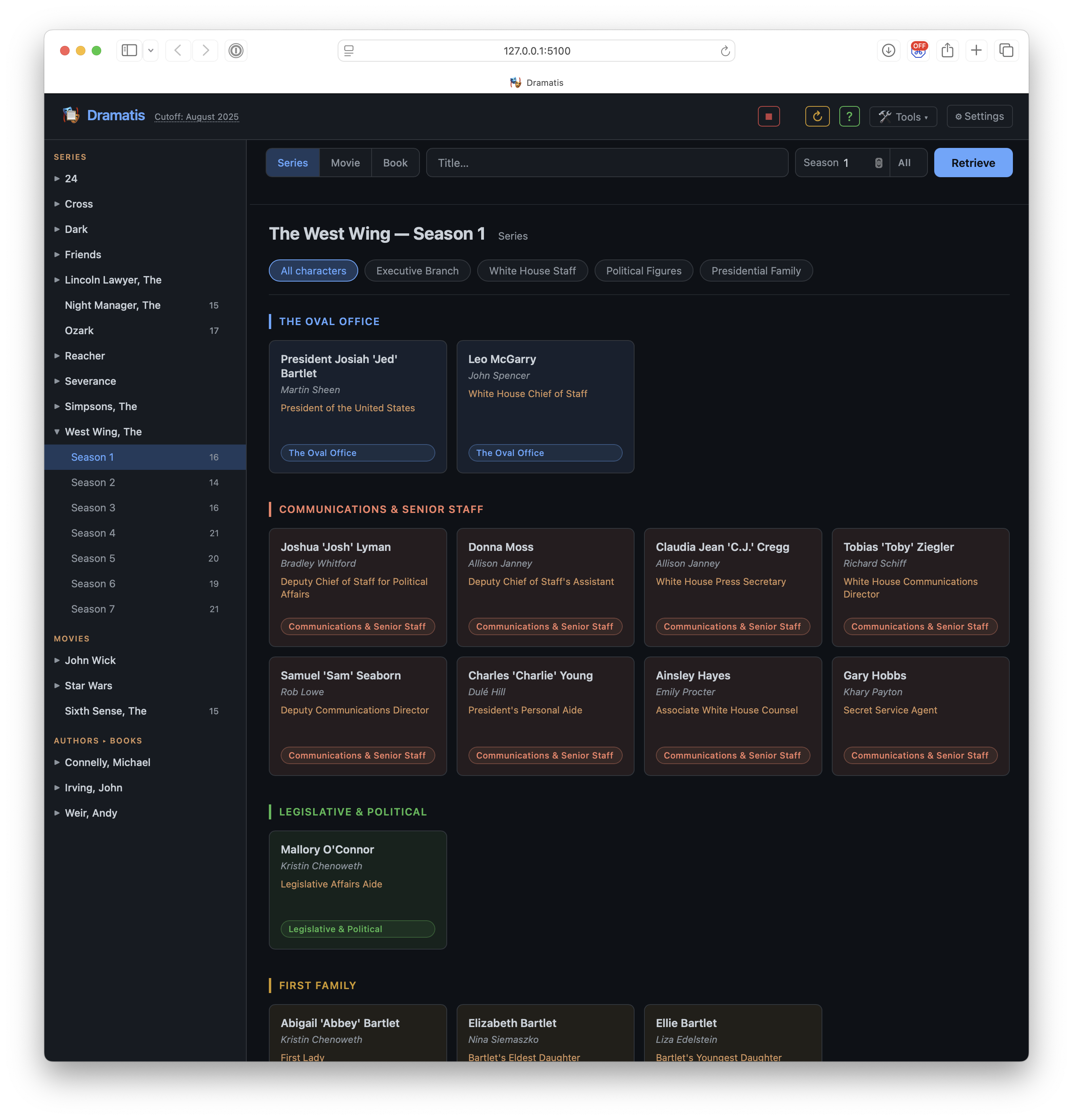This screenshot has height=1120, width=1073.
Task: Click the Oval Office tag on Bartlet card
Action: click(x=358, y=452)
